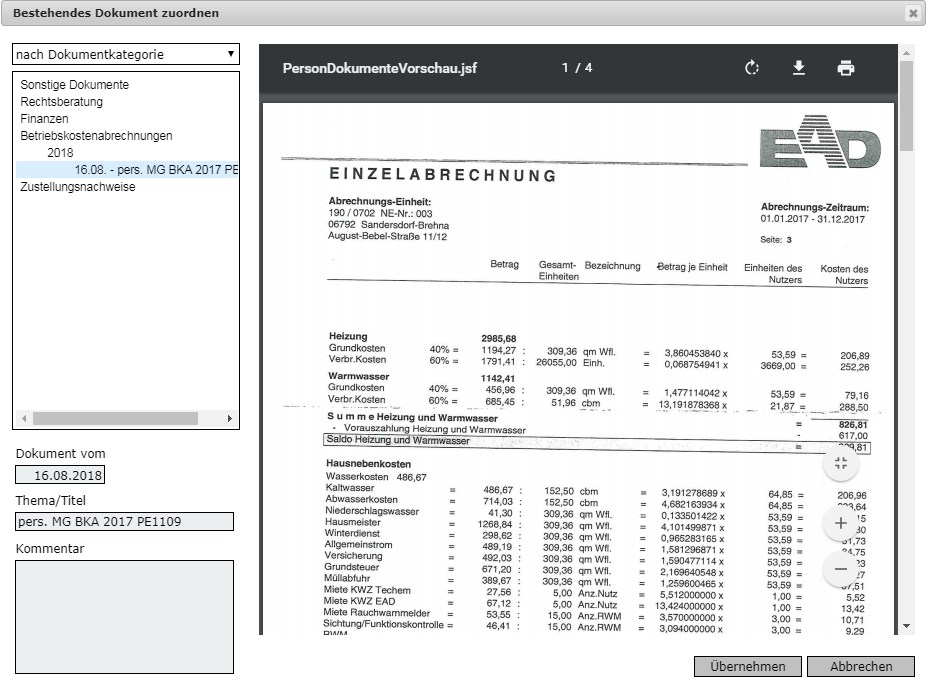
Task: Open the nach Dokumentkategorie dropdown
Action: pos(126,54)
